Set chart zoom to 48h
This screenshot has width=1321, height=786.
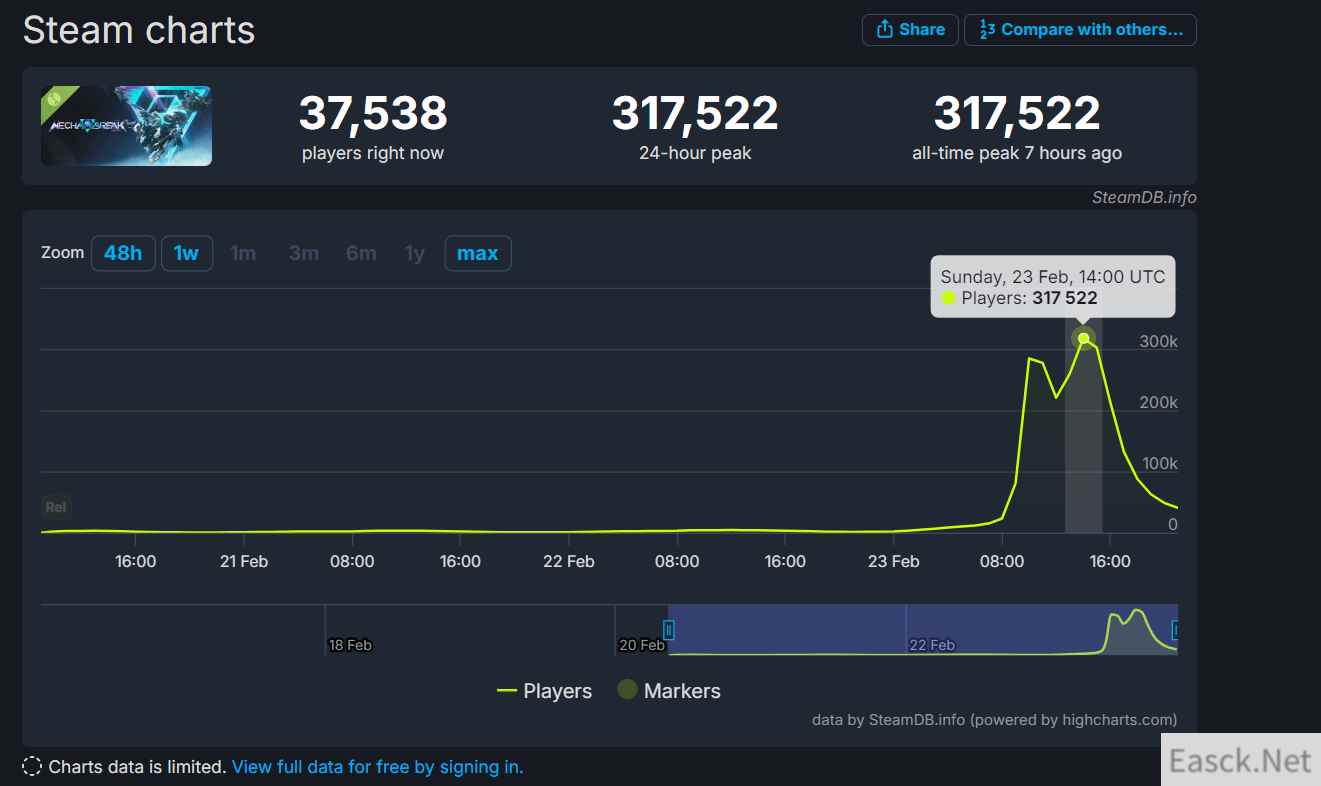coord(123,253)
